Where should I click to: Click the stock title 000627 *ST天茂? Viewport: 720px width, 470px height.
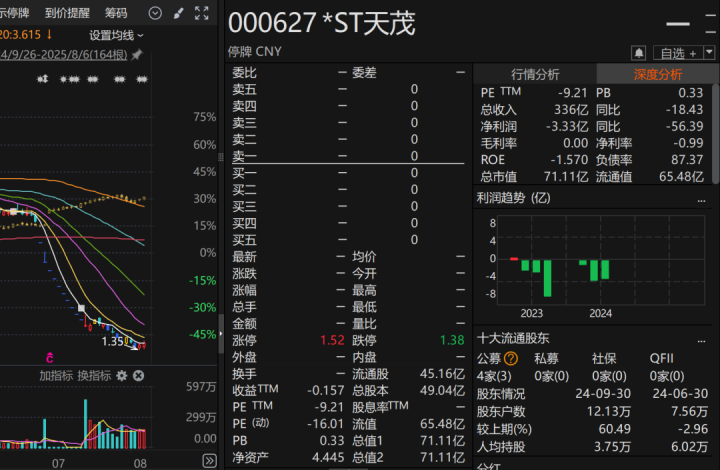pyautogui.click(x=321, y=23)
